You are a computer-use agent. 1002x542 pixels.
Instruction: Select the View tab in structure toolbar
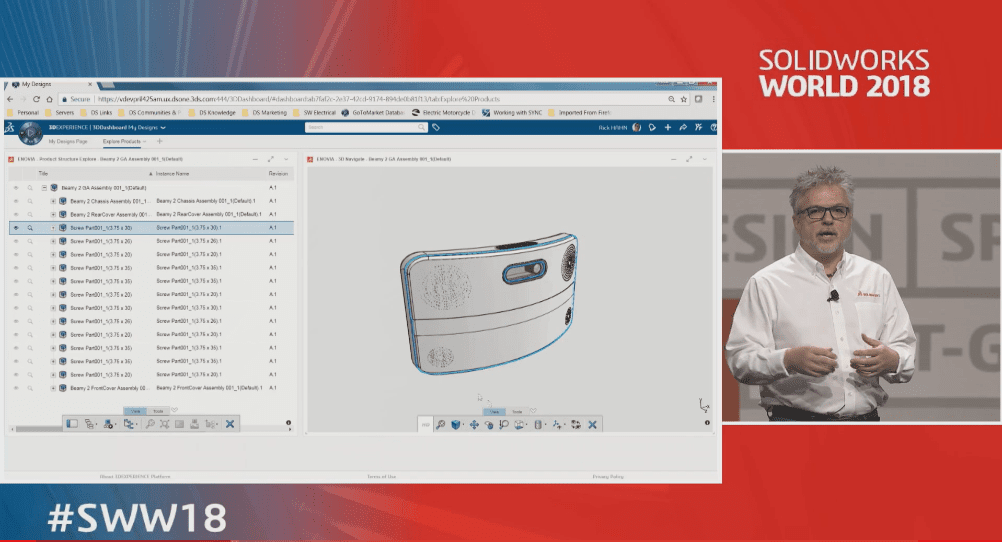click(x=135, y=411)
